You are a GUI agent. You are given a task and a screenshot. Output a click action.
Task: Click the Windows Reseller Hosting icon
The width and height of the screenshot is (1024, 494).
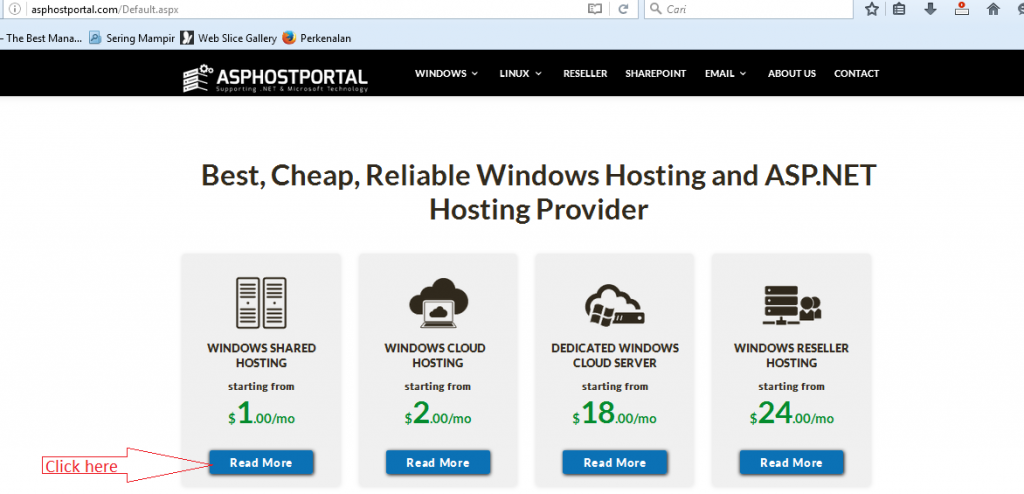(792, 305)
